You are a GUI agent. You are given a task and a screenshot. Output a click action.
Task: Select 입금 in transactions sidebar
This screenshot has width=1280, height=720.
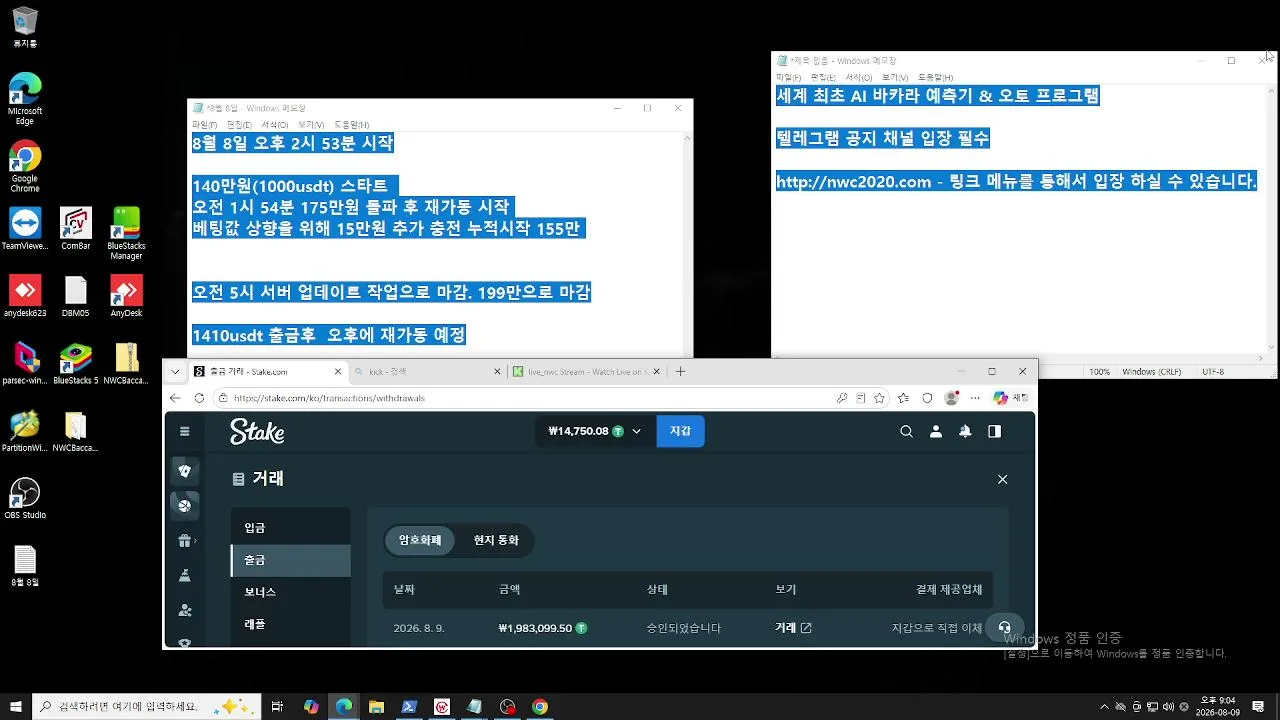tap(290, 528)
